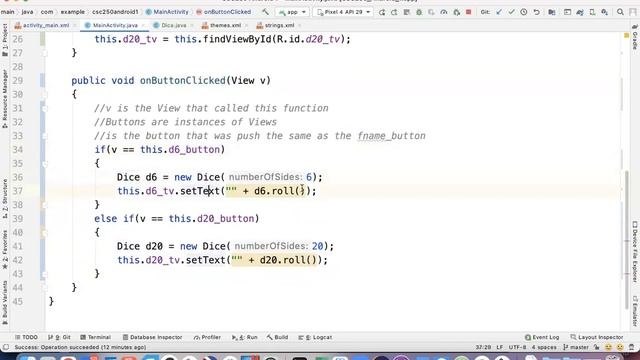Open the Logcat tool window
The height and width of the screenshot is (360, 640).
pyautogui.click(x=315, y=337)
